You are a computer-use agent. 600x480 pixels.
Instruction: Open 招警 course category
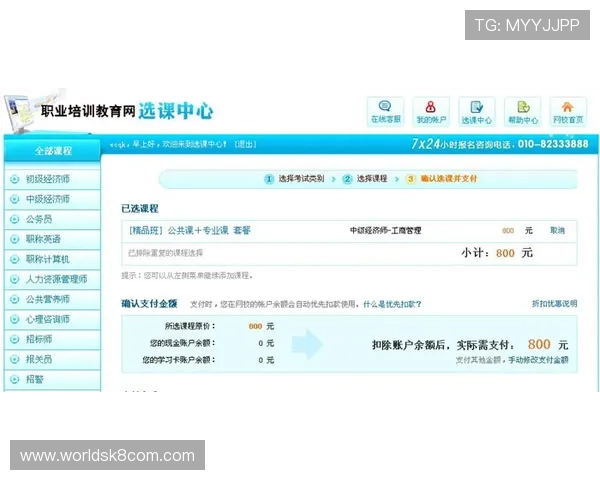[x=34, y=379]
